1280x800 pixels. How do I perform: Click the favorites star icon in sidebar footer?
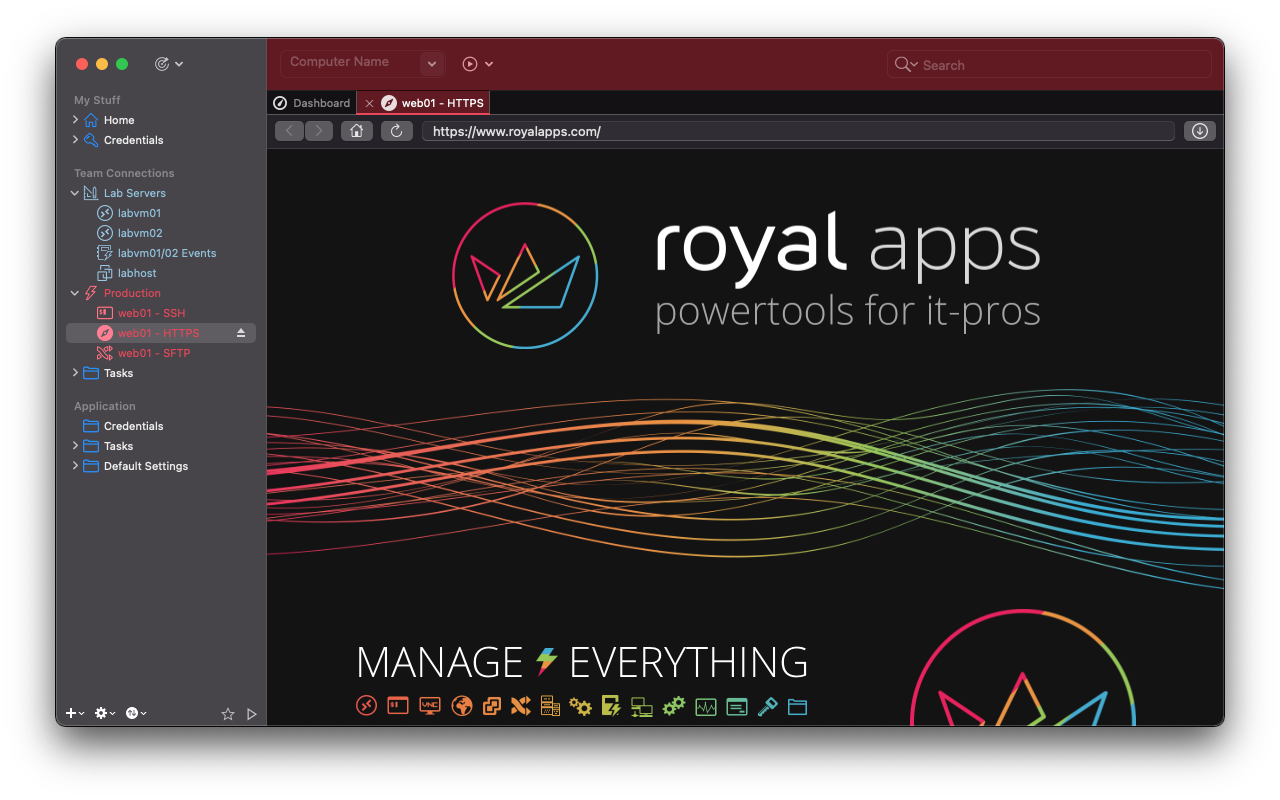tap(227, 714)
